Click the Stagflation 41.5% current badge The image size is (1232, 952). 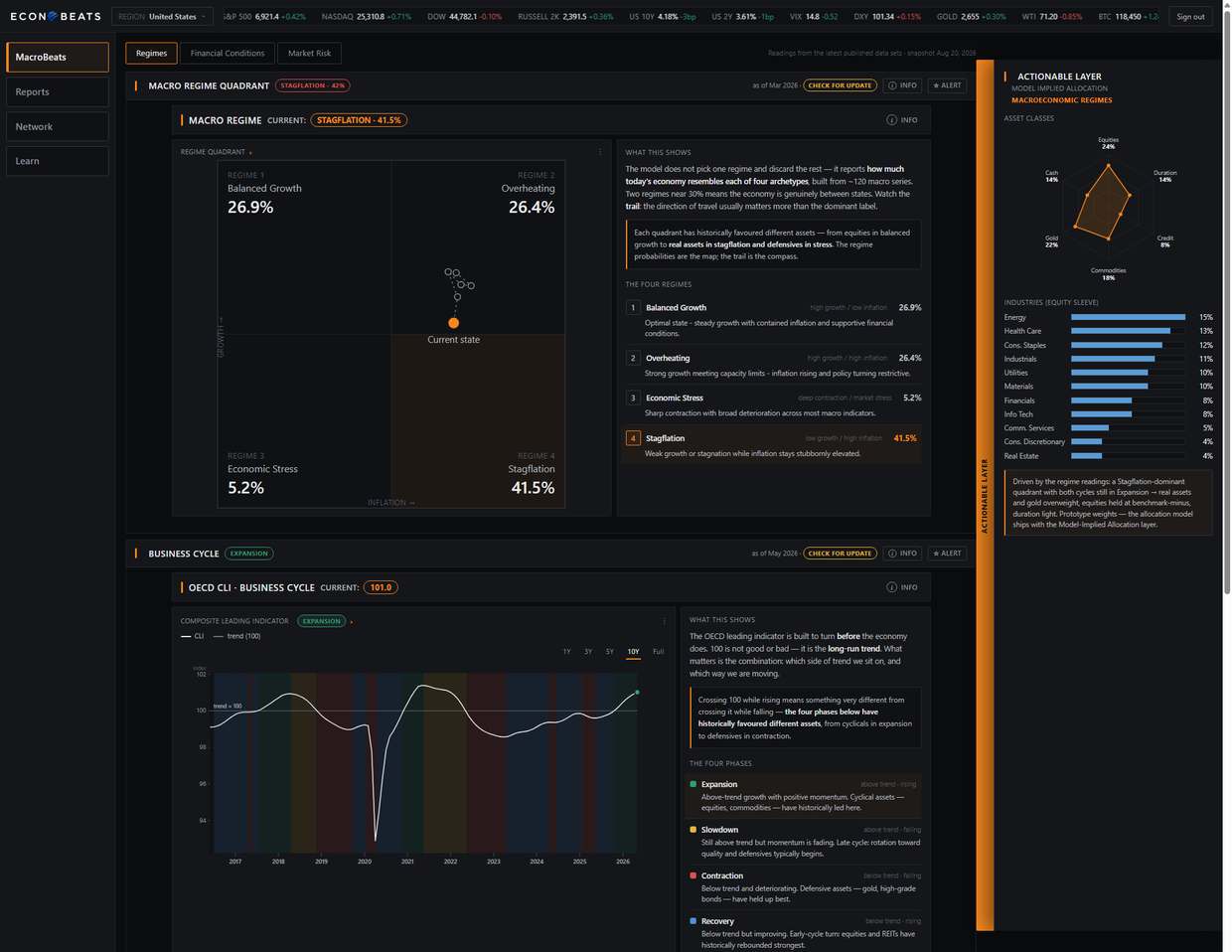[x=359, y=120]
